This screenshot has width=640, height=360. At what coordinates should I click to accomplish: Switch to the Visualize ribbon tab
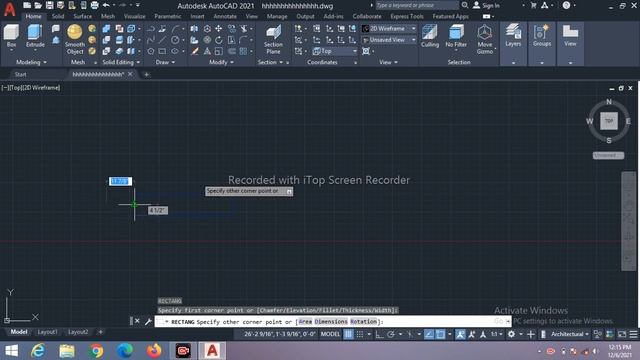[135, 16]
